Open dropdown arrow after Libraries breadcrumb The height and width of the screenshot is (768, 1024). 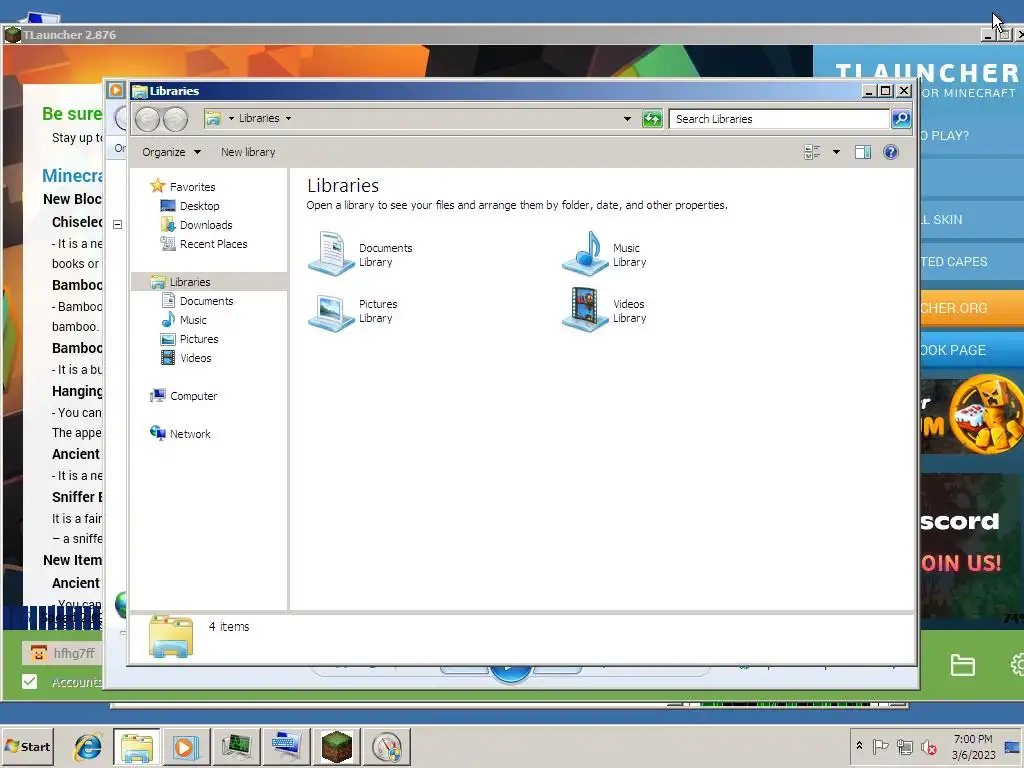(288, 118)
